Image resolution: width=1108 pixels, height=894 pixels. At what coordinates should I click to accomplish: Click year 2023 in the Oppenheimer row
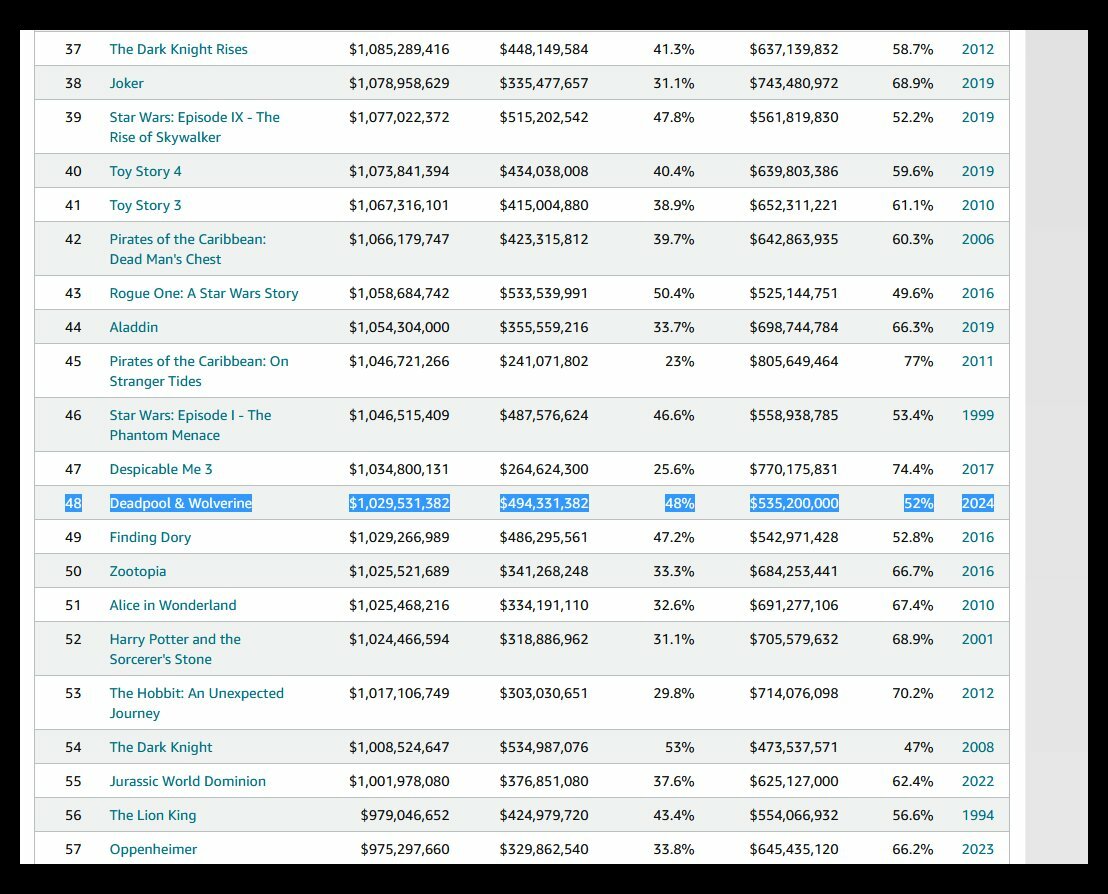(x=977, y=849)
